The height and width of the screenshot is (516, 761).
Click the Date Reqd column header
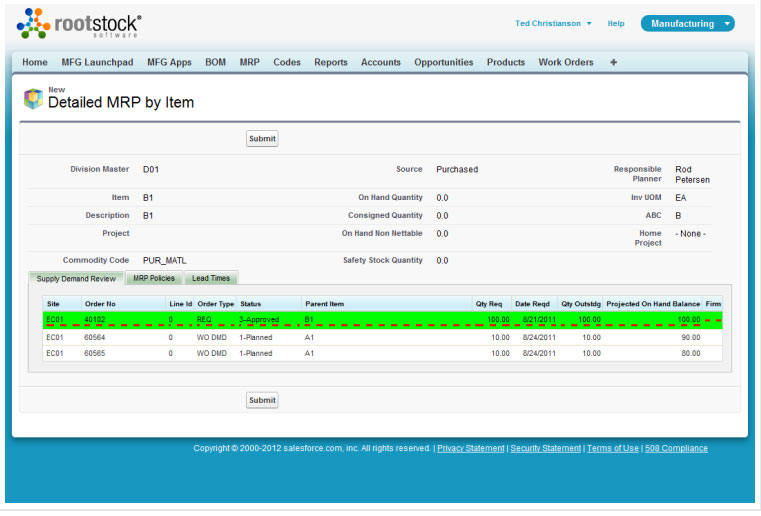coord(534,304)
